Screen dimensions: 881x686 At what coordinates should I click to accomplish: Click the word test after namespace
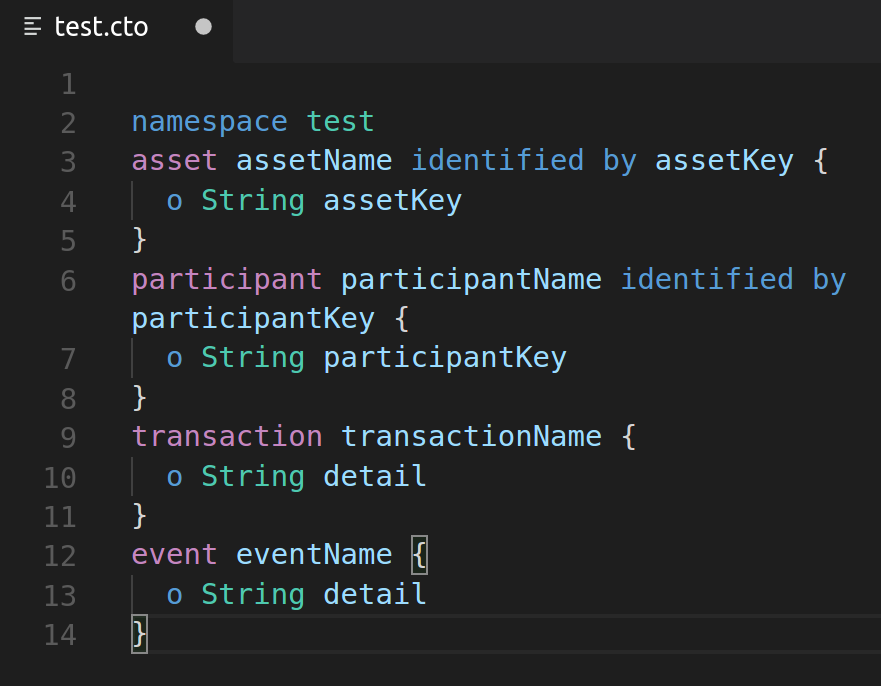(340, 121)
